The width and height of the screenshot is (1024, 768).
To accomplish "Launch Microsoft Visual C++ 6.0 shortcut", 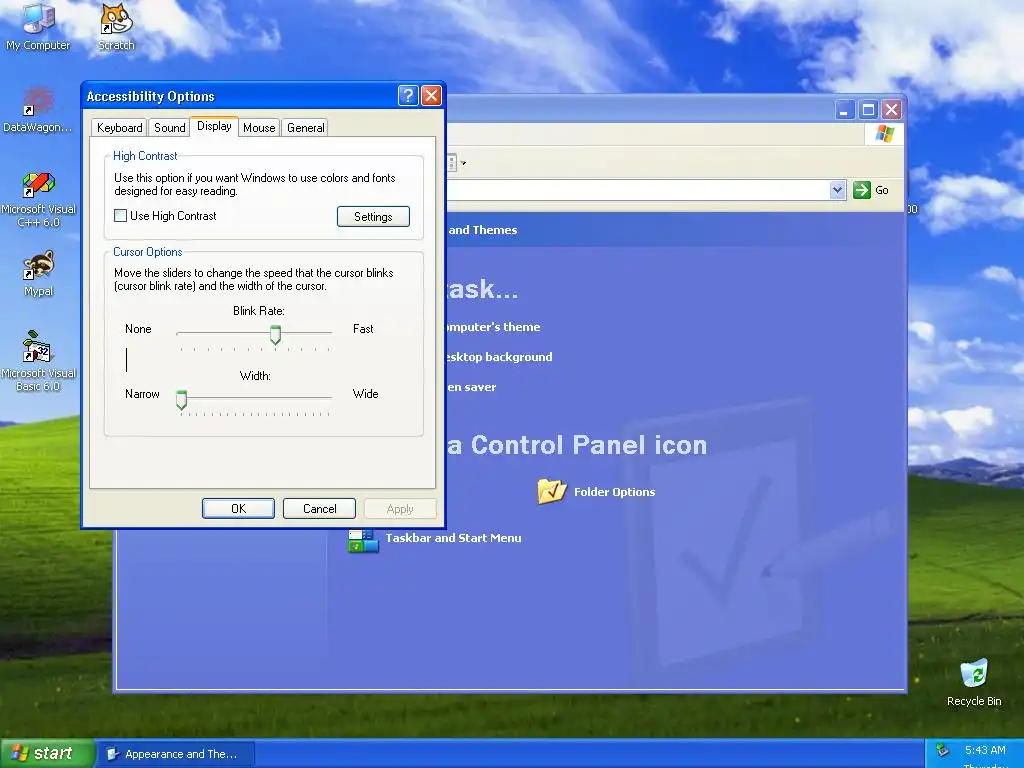I will pyautogui.click(x=38, y=199).
